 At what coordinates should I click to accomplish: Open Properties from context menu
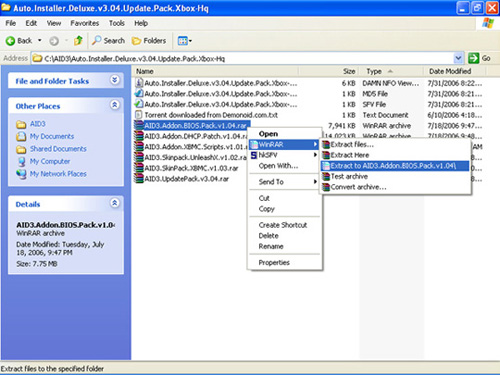click(285, 263)
